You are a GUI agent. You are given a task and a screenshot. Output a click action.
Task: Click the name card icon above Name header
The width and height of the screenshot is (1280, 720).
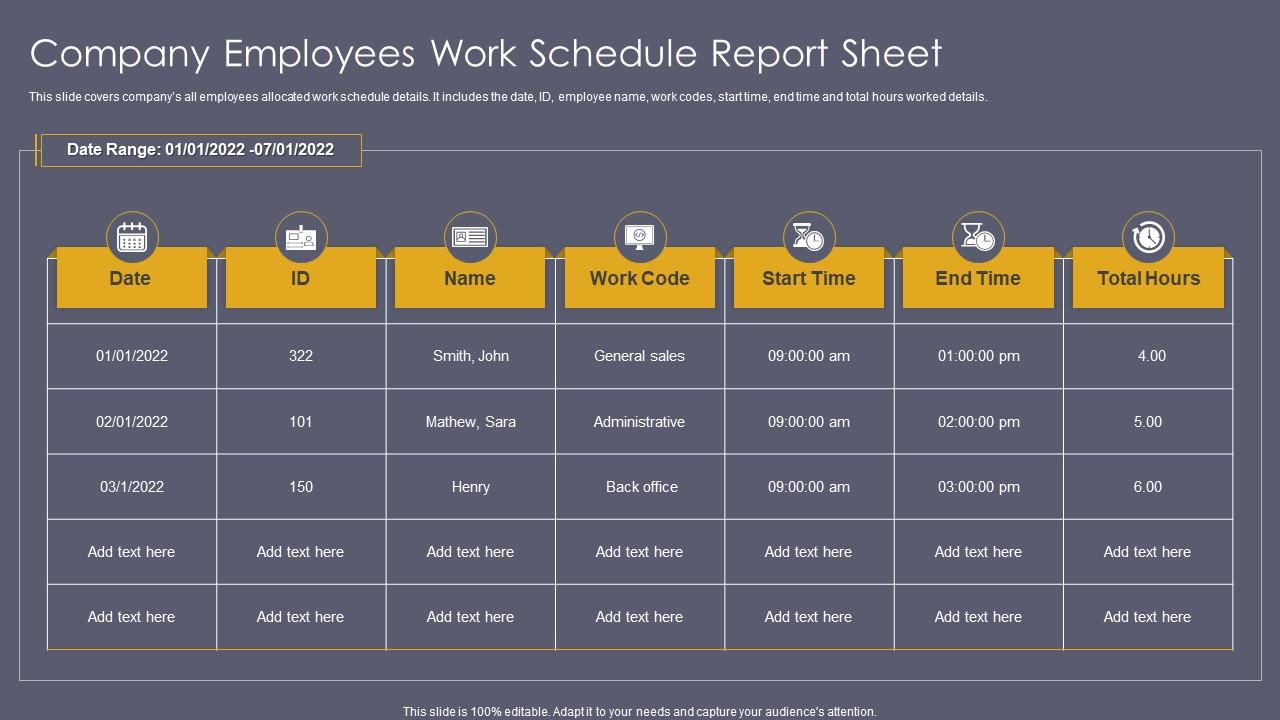[x=470, y=237]
